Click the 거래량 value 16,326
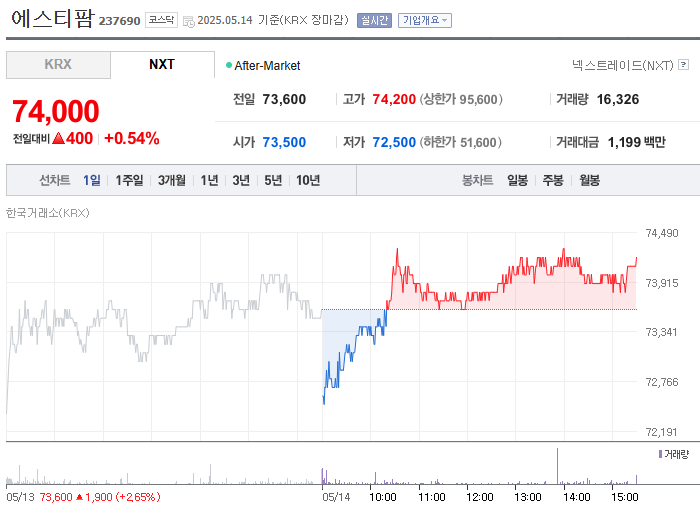The width and height of the screenshot is (700, 511). pyautogui.click(x=618, y=99)
